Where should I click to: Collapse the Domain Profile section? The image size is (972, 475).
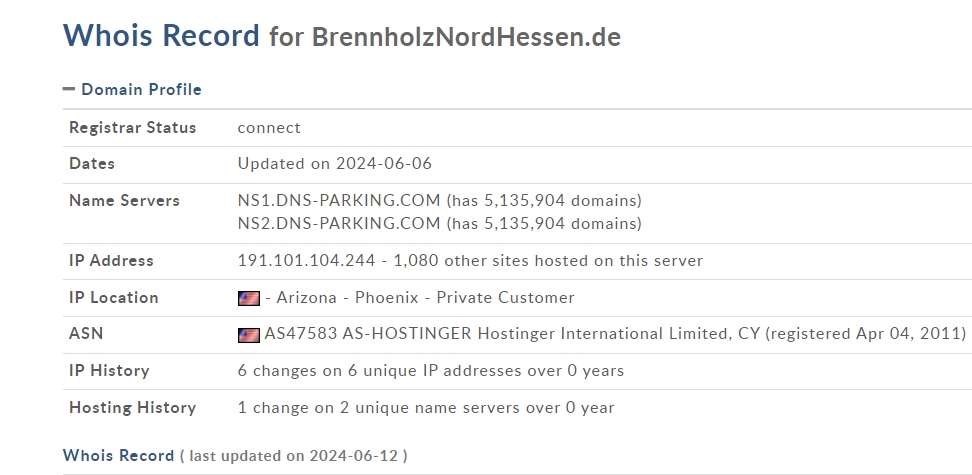[69, 89]
